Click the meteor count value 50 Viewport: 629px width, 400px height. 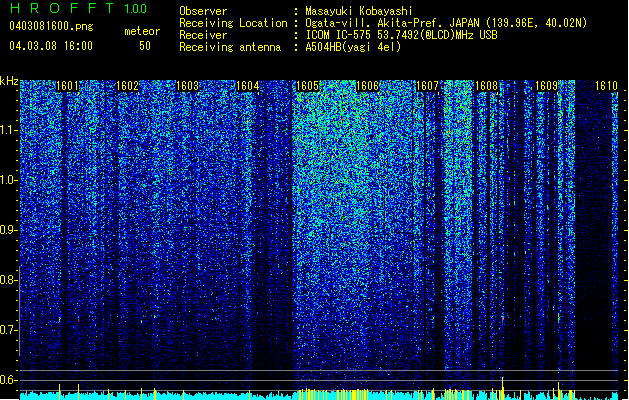[145, 46]
